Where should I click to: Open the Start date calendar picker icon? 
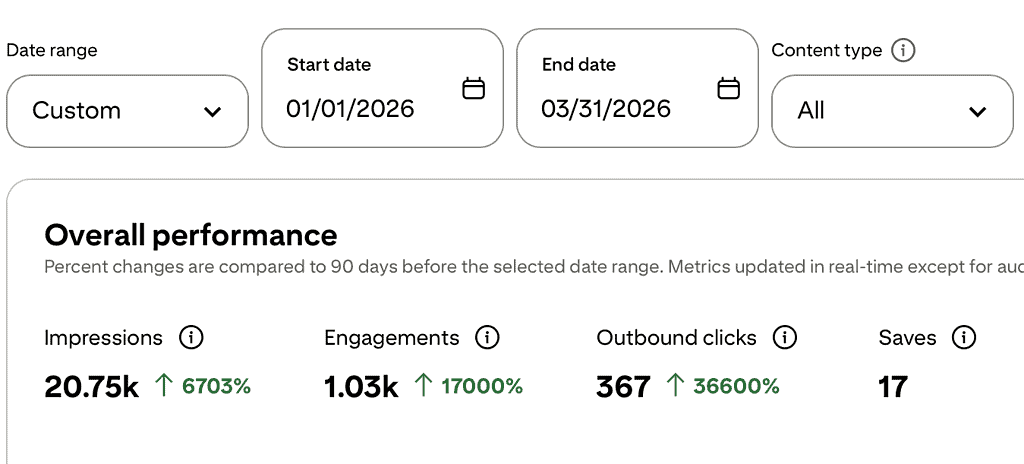(x=473, y=89)
